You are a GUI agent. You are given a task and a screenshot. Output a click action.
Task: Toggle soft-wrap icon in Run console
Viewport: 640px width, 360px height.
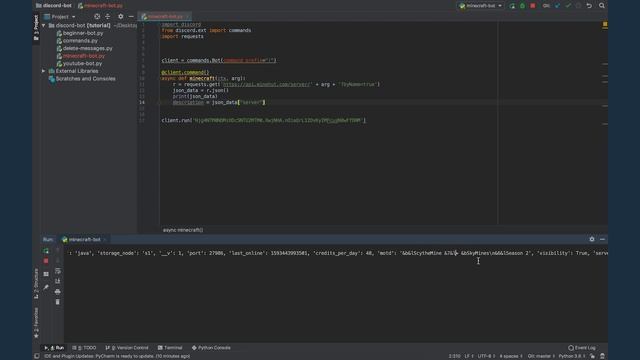point(58,271)
